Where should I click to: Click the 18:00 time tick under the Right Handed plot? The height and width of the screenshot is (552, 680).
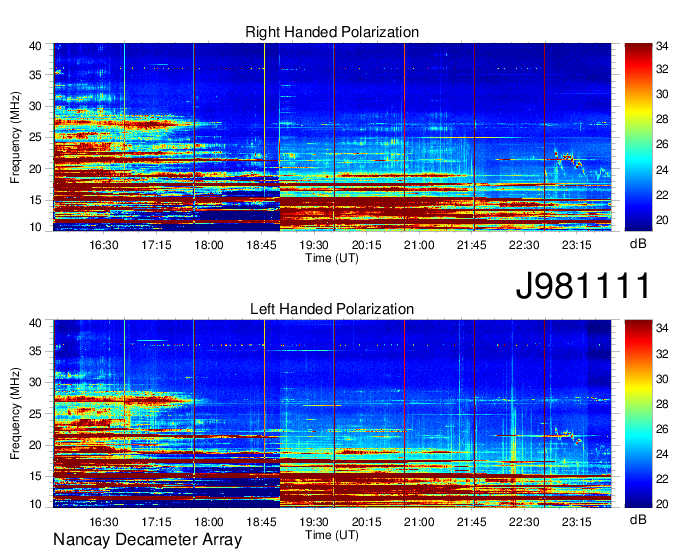[209, 245]
